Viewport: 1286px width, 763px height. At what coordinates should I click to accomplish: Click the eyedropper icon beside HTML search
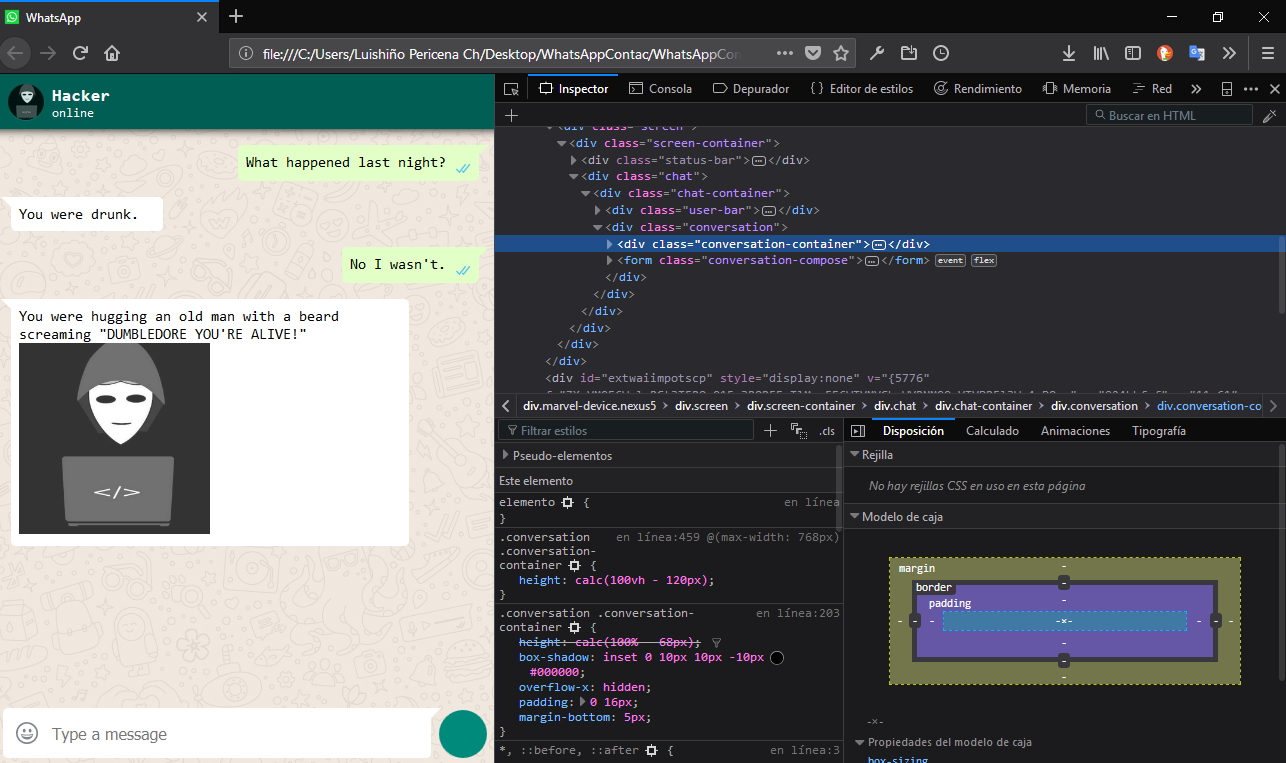point(1269,116)
